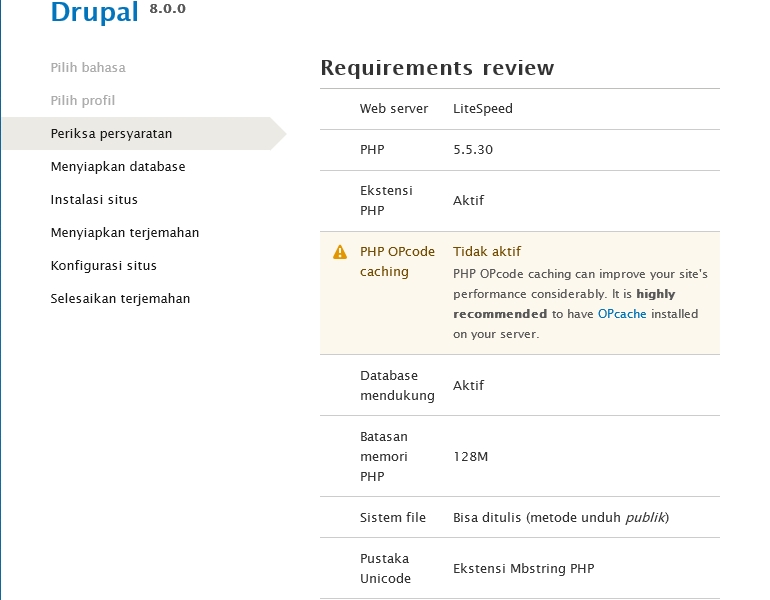Image resolution: width=770 pixels, height=600 pixels.
Task: Click the LiteSpeed web server value
Action: (482, 109)
